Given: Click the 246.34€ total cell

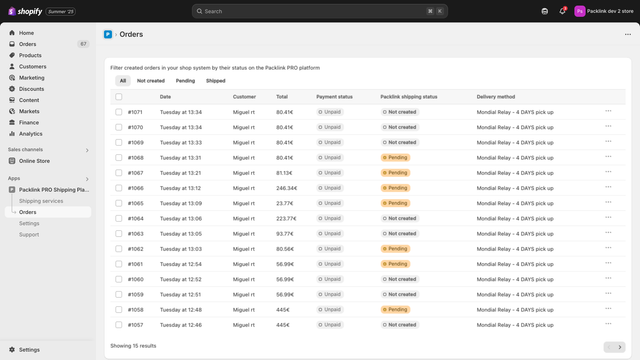Looking at the screenshot, I should [287, 188].
